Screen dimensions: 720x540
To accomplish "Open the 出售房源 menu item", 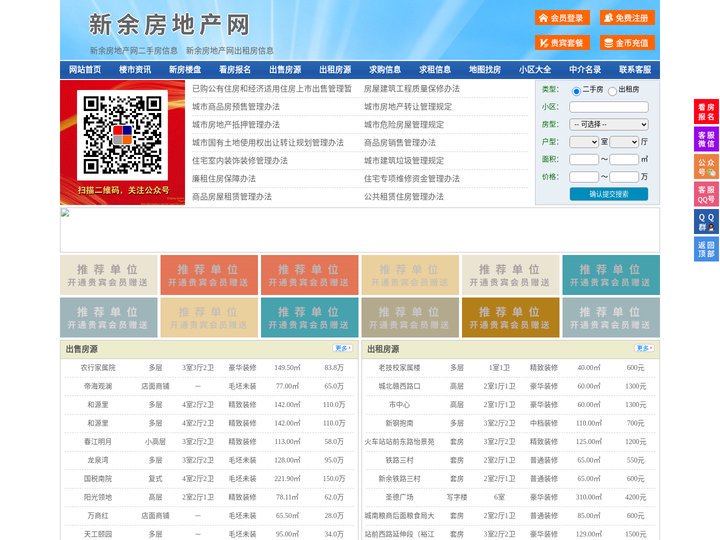I will click(285, 70).
